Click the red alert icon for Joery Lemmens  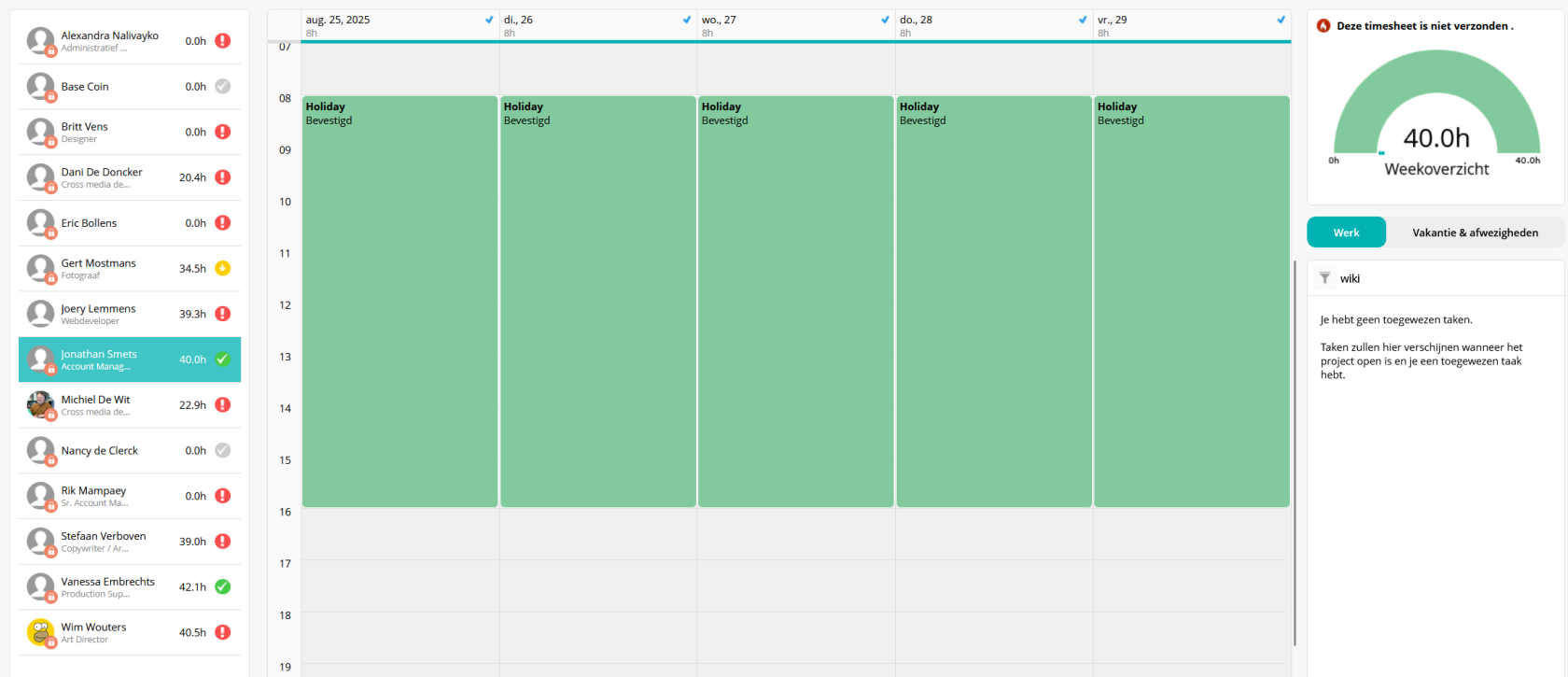tap(222, 314)
